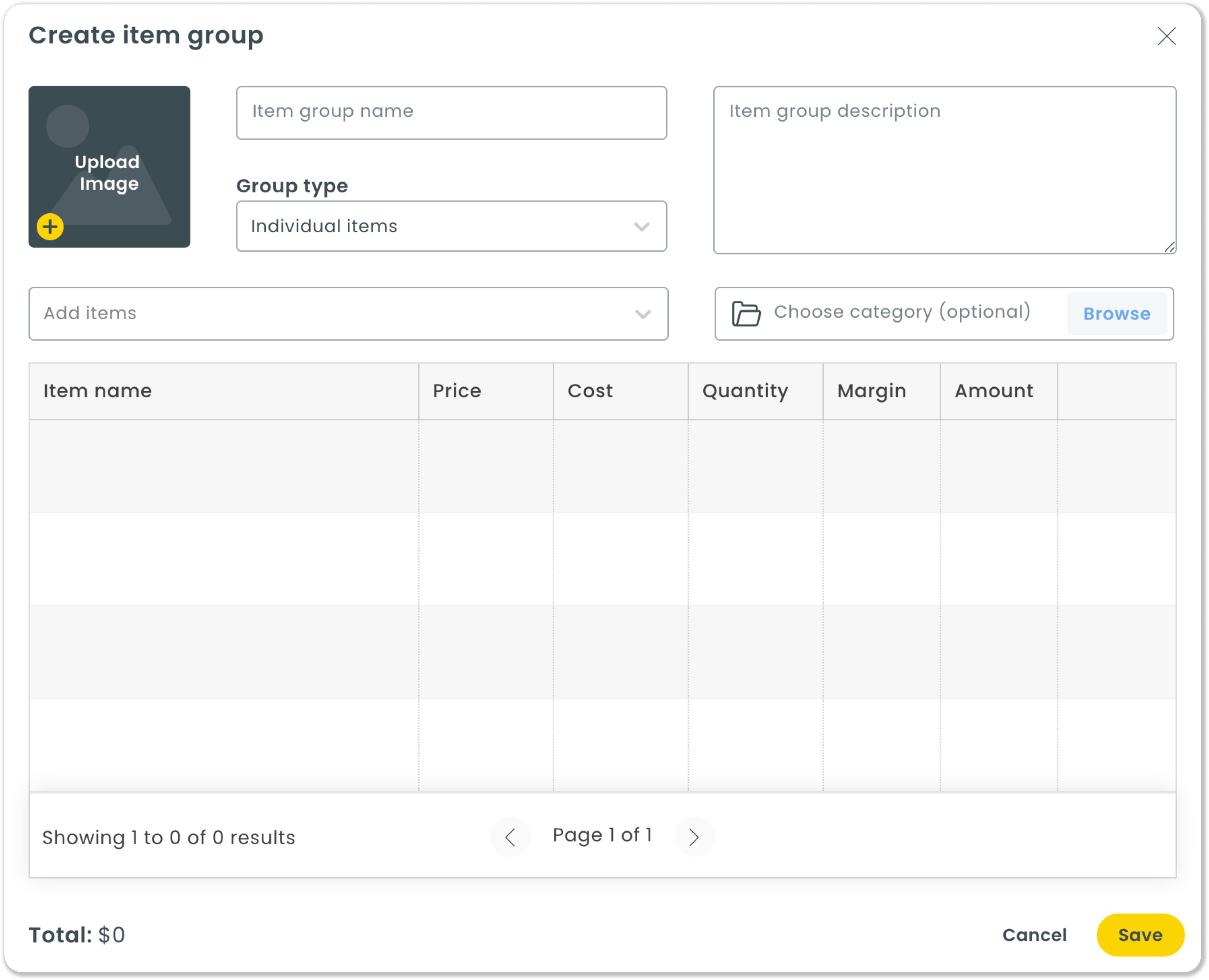Close the Create item group dialog
The image size is (1209, 980).
1166,36
